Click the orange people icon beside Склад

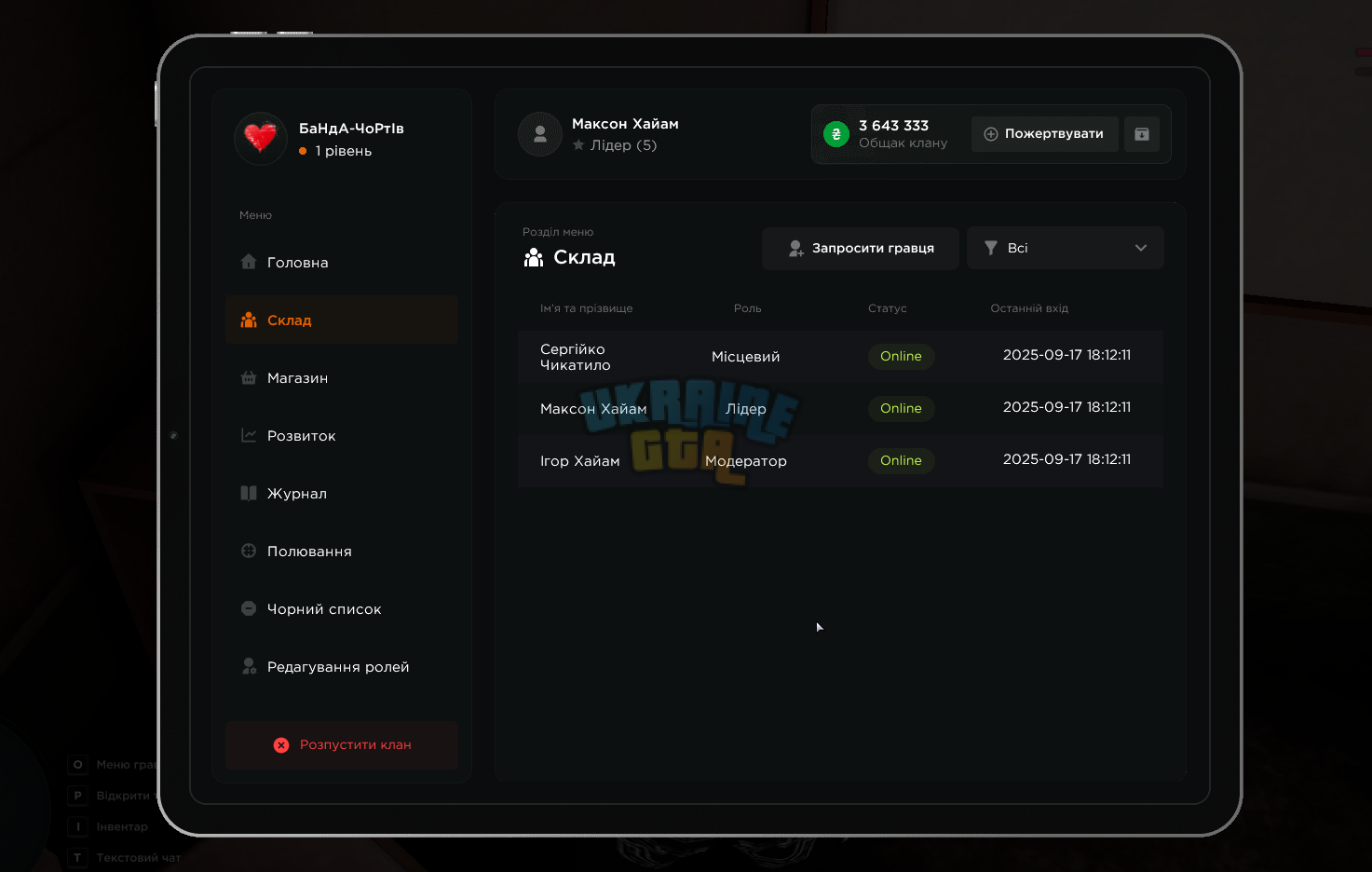tap(249, 320)
